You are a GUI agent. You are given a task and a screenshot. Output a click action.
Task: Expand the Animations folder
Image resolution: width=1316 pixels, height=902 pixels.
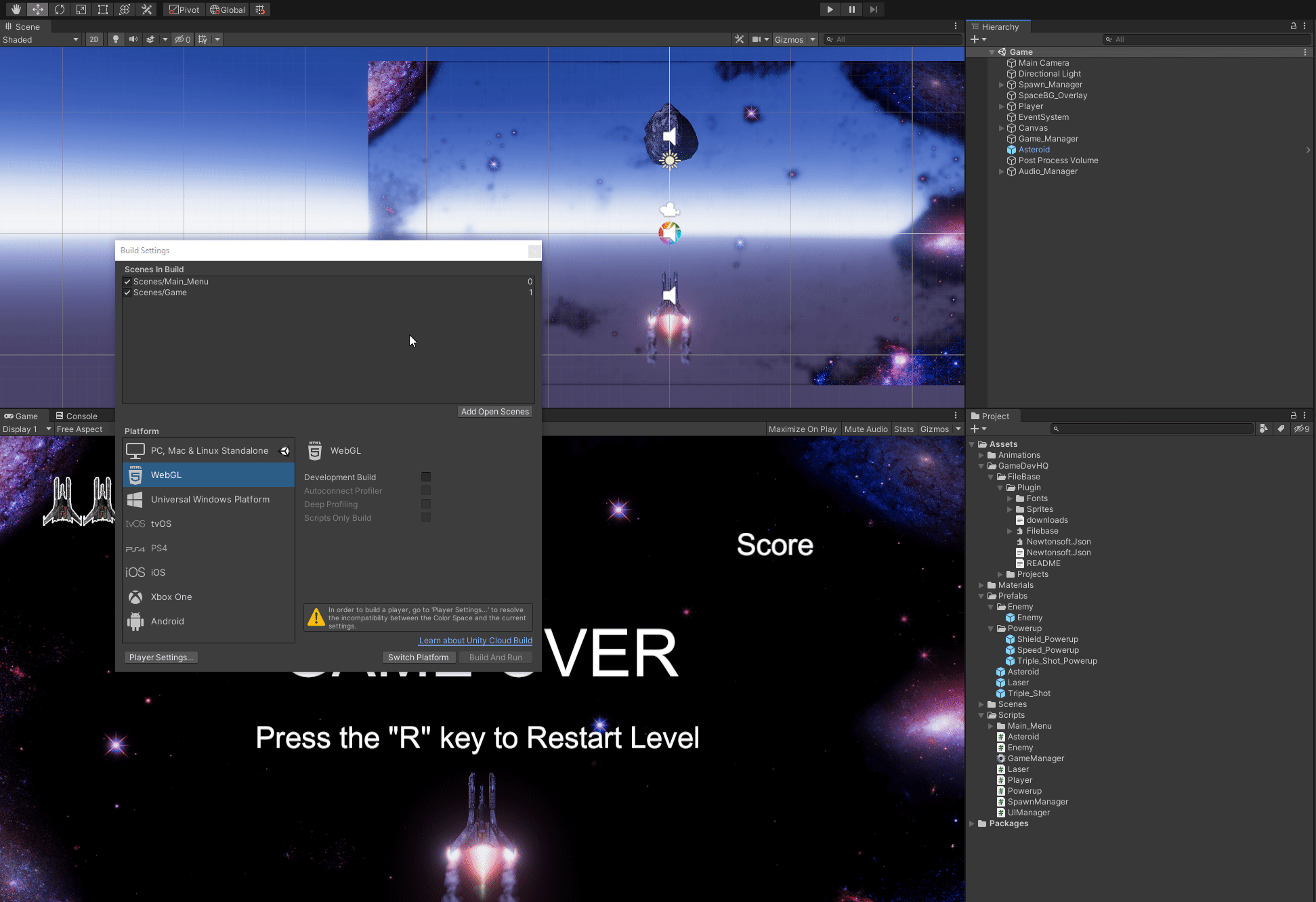pyautogui.click(x=981, y=455)
